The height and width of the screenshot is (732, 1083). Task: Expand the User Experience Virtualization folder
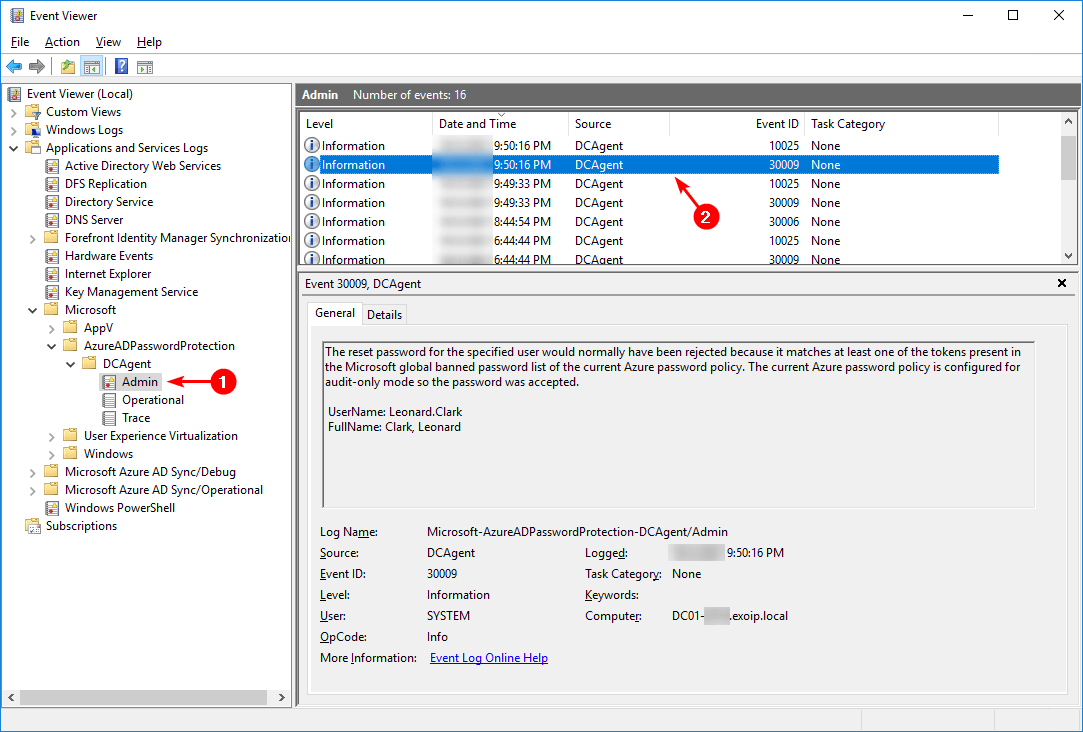52,436
